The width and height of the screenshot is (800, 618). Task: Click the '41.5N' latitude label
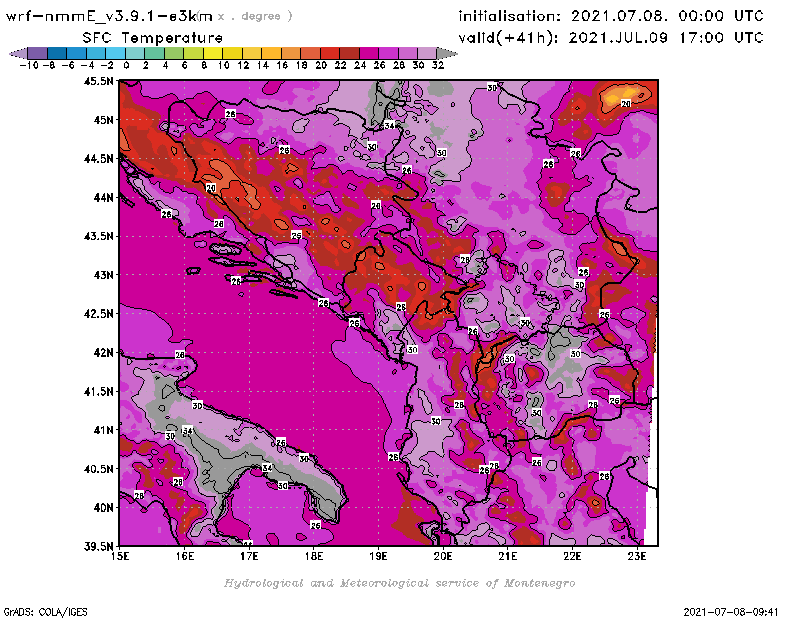(x=98, y=391)
